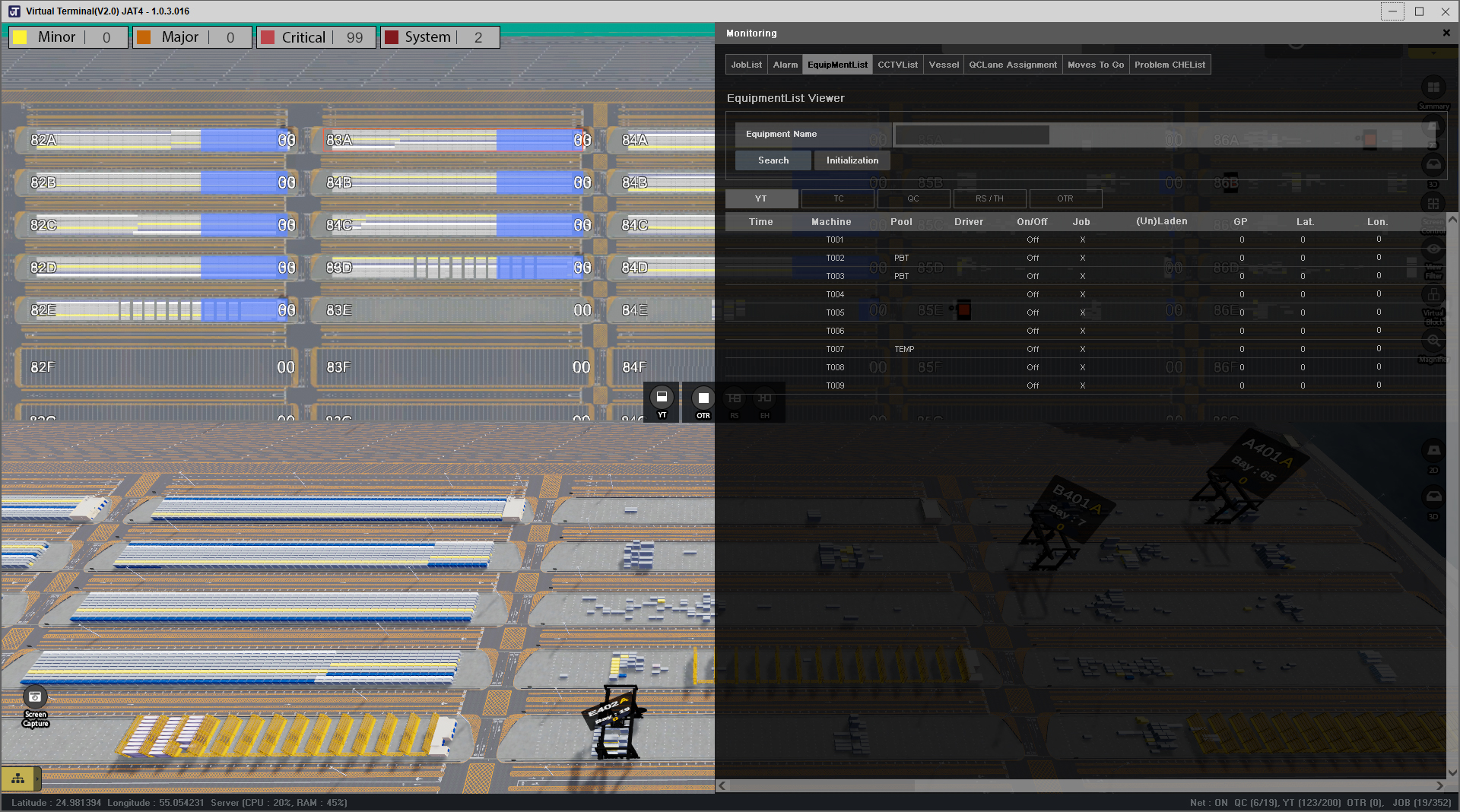Toggle the YT equipment display icon
The image size is (1460, 812).
point(662,398)
